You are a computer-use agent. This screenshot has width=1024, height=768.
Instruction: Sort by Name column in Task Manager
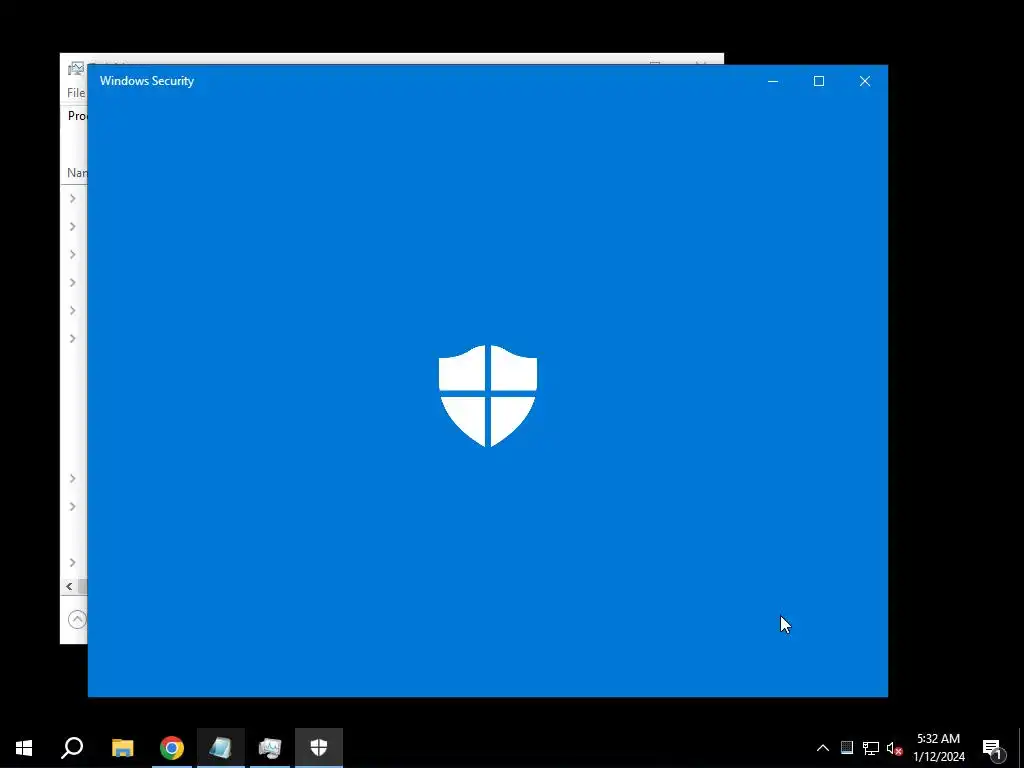click(77, 173)
